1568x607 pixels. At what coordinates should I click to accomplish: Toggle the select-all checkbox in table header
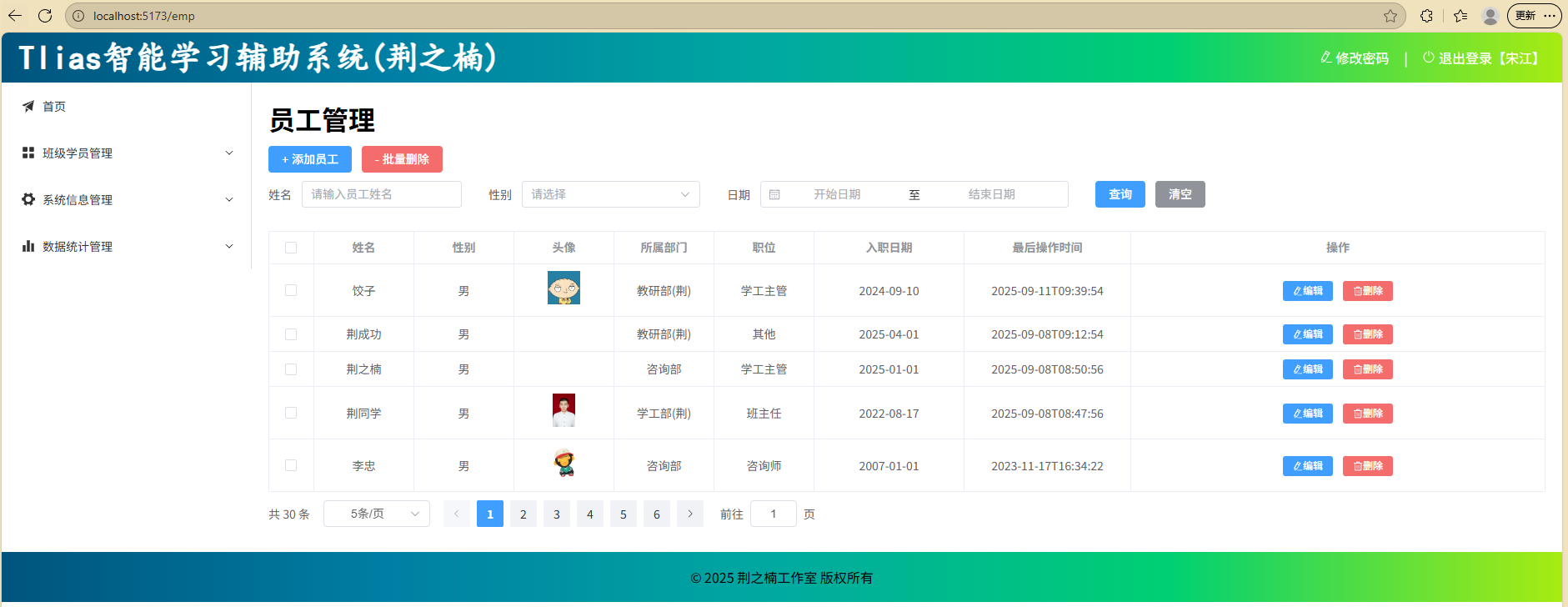tap(291, 248)
